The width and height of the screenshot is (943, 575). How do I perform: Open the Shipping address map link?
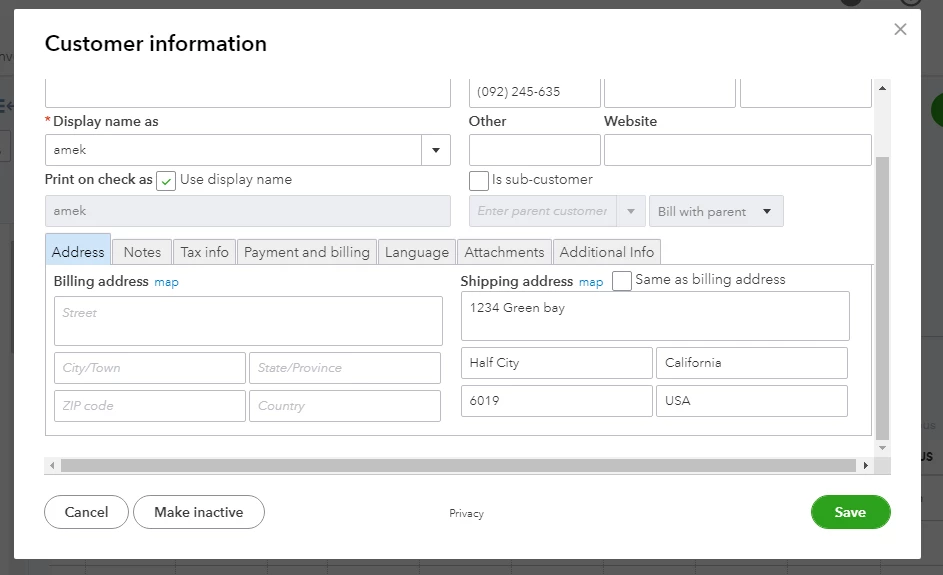pos(591,282)
